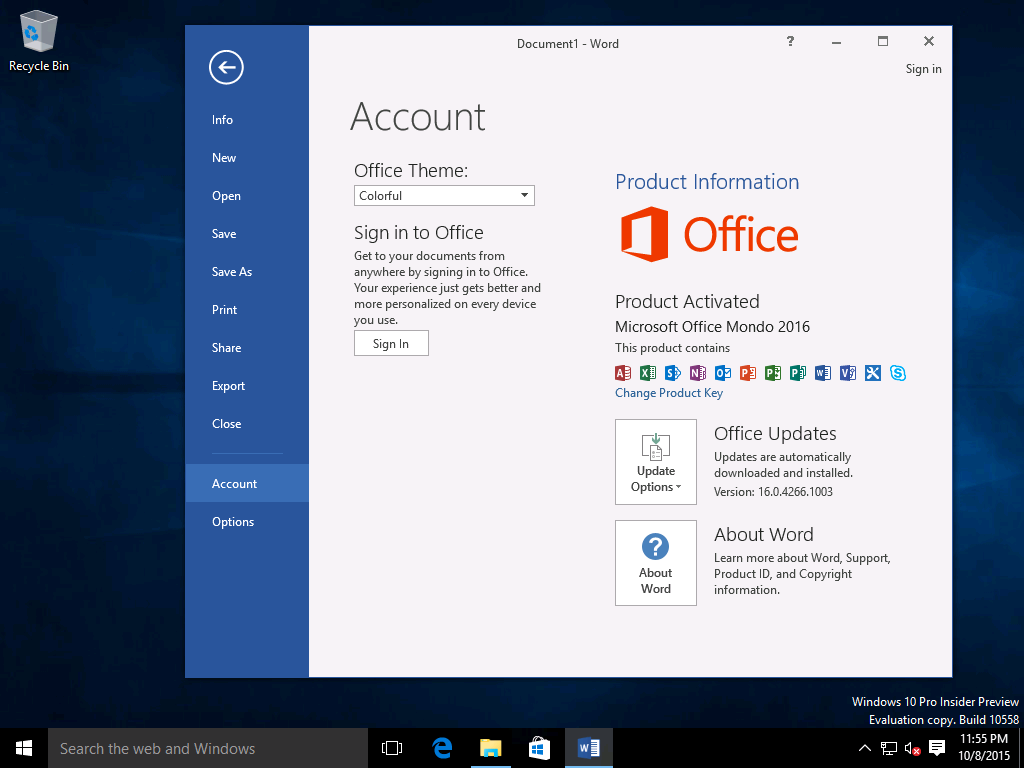The width and height of the screenshot is (1024, 768).
Task: Click the Skype product icon
Action: pyautogui.click(x=898, y=373)
